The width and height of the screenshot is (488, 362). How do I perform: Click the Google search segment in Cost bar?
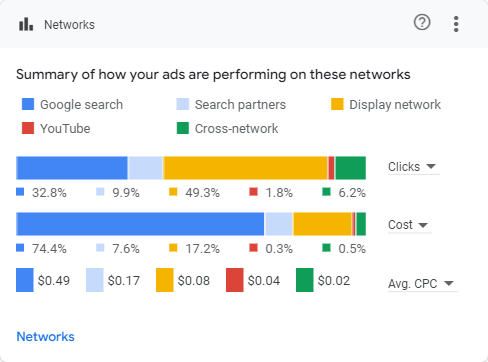point(140,224)
